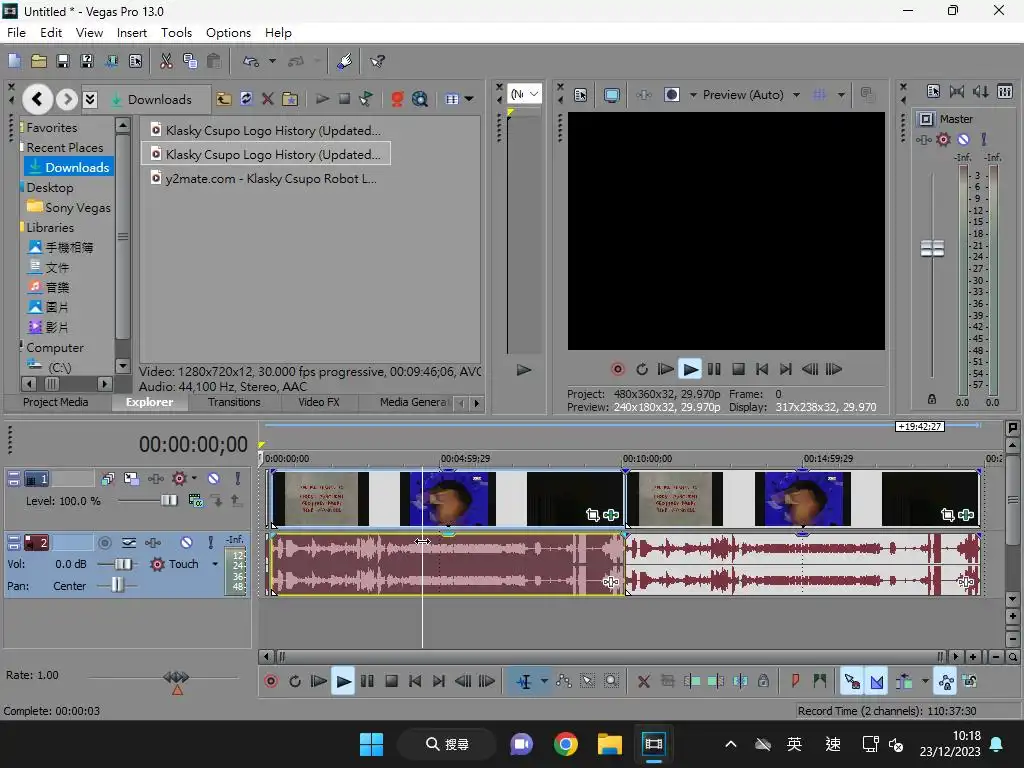The image size is (1024, 768).
Task: Click the Preview on external monitor icon
Action: point(612,95)
